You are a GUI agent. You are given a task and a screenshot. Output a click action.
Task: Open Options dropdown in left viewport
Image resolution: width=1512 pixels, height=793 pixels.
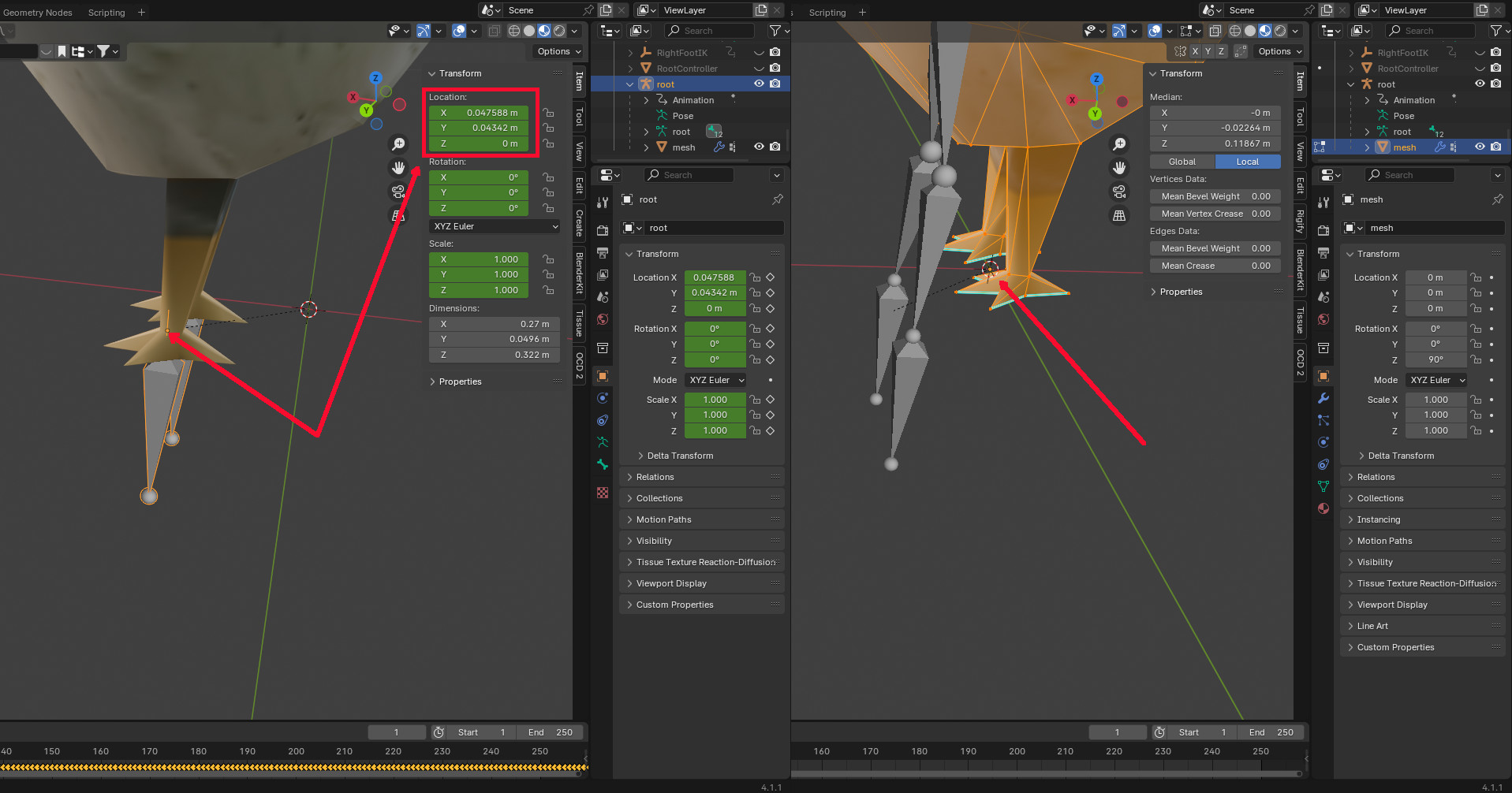click(558, 51)
